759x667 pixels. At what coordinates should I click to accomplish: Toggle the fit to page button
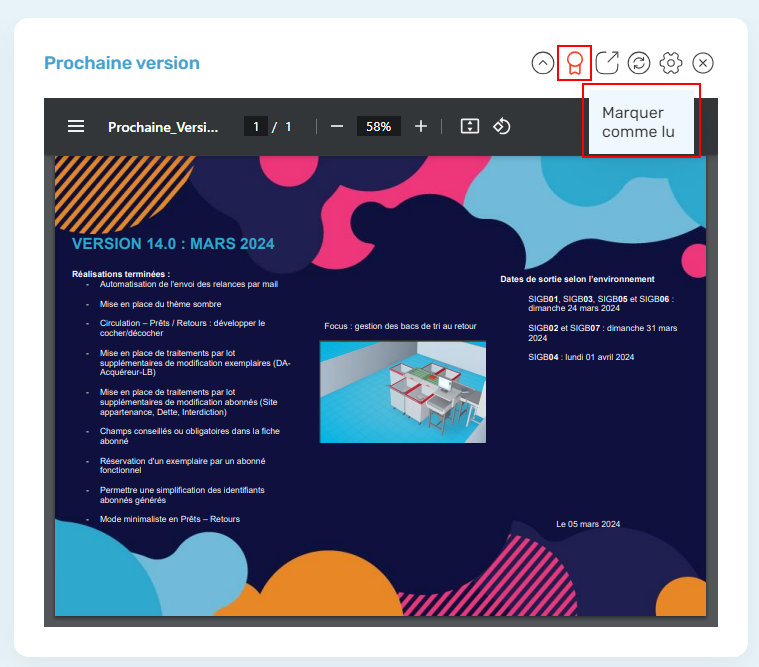[470, 126]
